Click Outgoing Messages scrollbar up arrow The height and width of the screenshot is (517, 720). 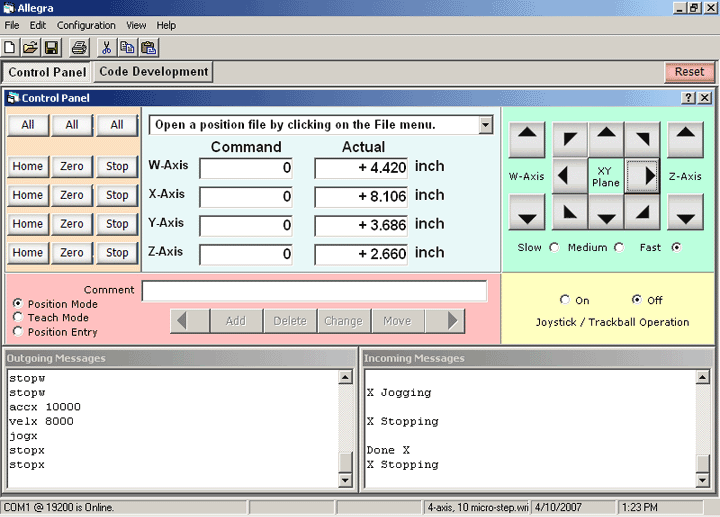click(x=345, y=377)
